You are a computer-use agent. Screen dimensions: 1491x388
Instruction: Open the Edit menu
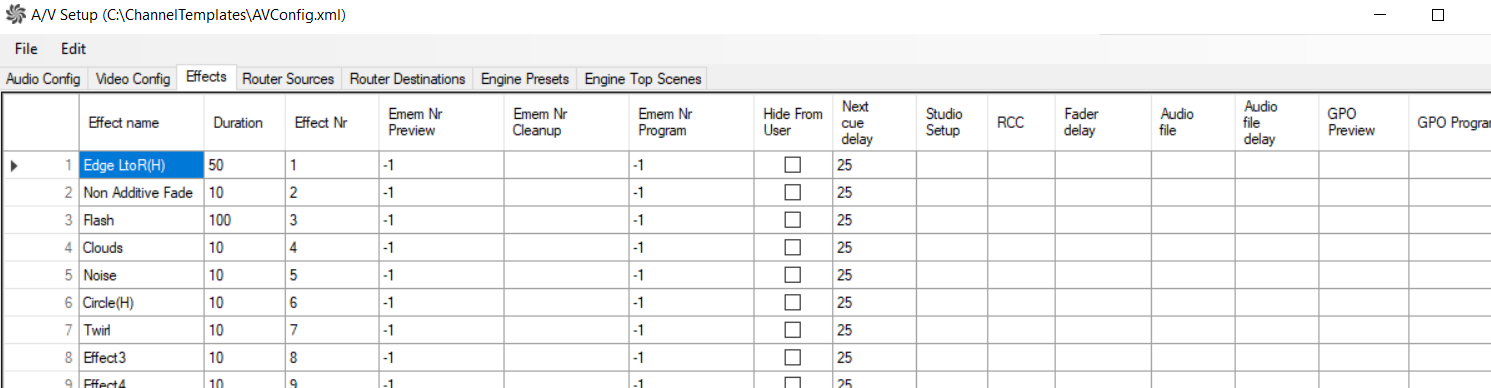tap(73, 48)
